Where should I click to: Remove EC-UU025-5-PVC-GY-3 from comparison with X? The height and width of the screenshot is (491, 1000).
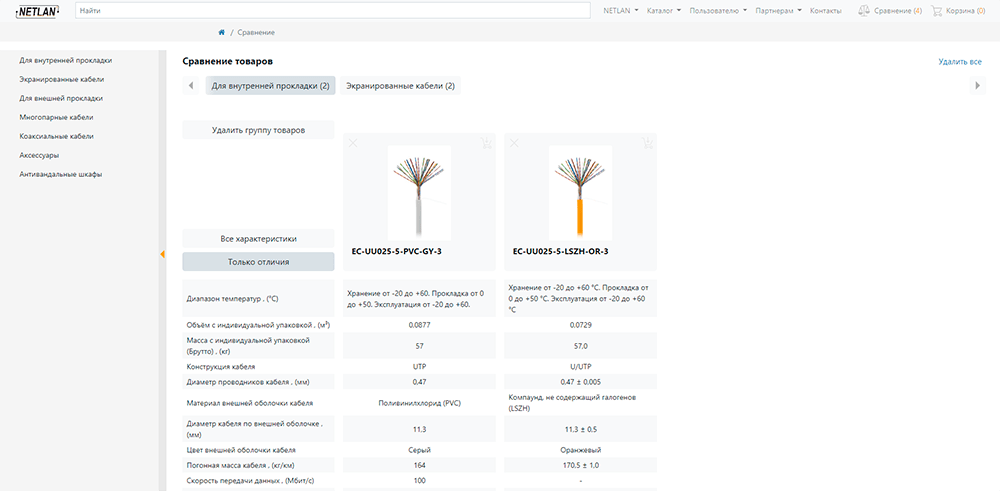click(353, 143)
